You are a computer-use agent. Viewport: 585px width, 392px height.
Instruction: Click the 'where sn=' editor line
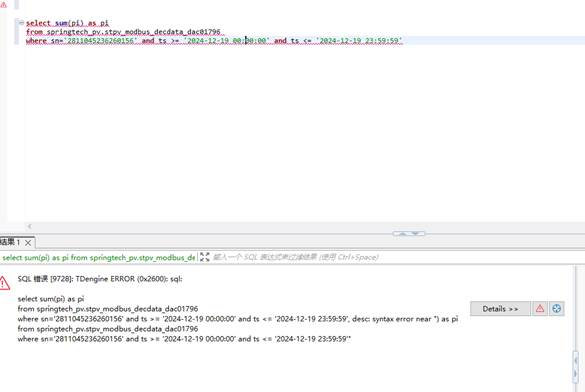(214, 40)
